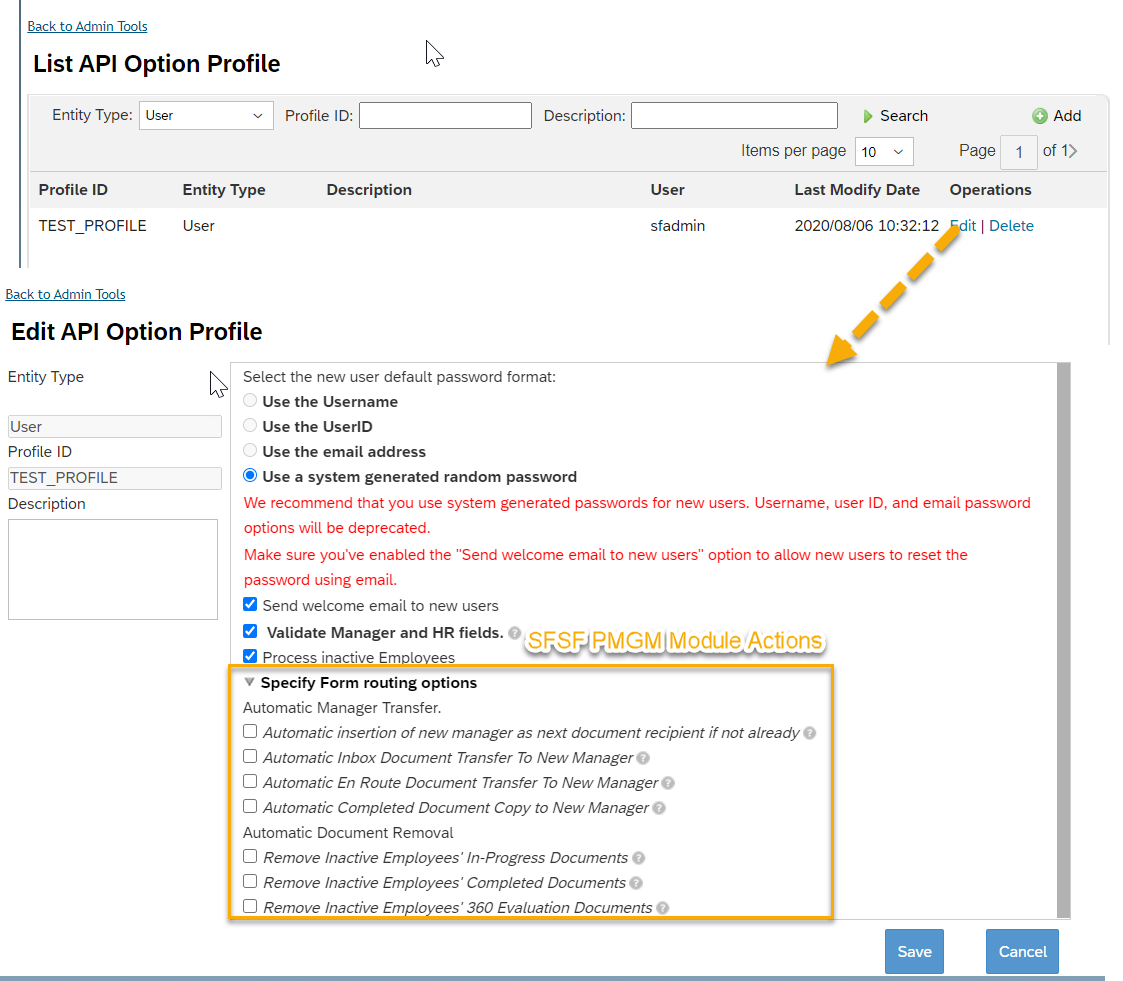Click help icon for Remove Inactive Employees' 360 Evaluation Documents

tap(662, 908)
